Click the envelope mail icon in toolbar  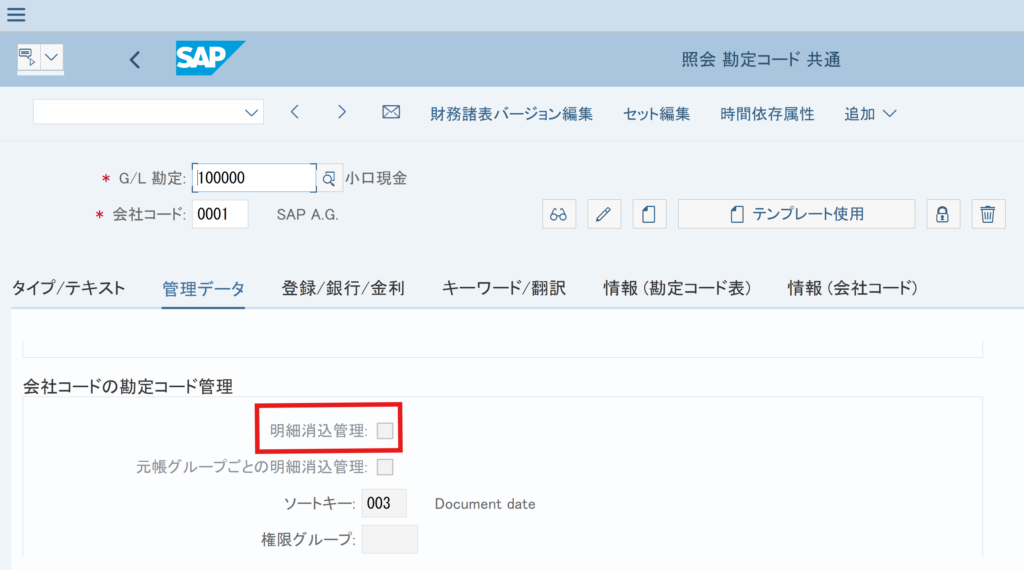click(391, 113)
